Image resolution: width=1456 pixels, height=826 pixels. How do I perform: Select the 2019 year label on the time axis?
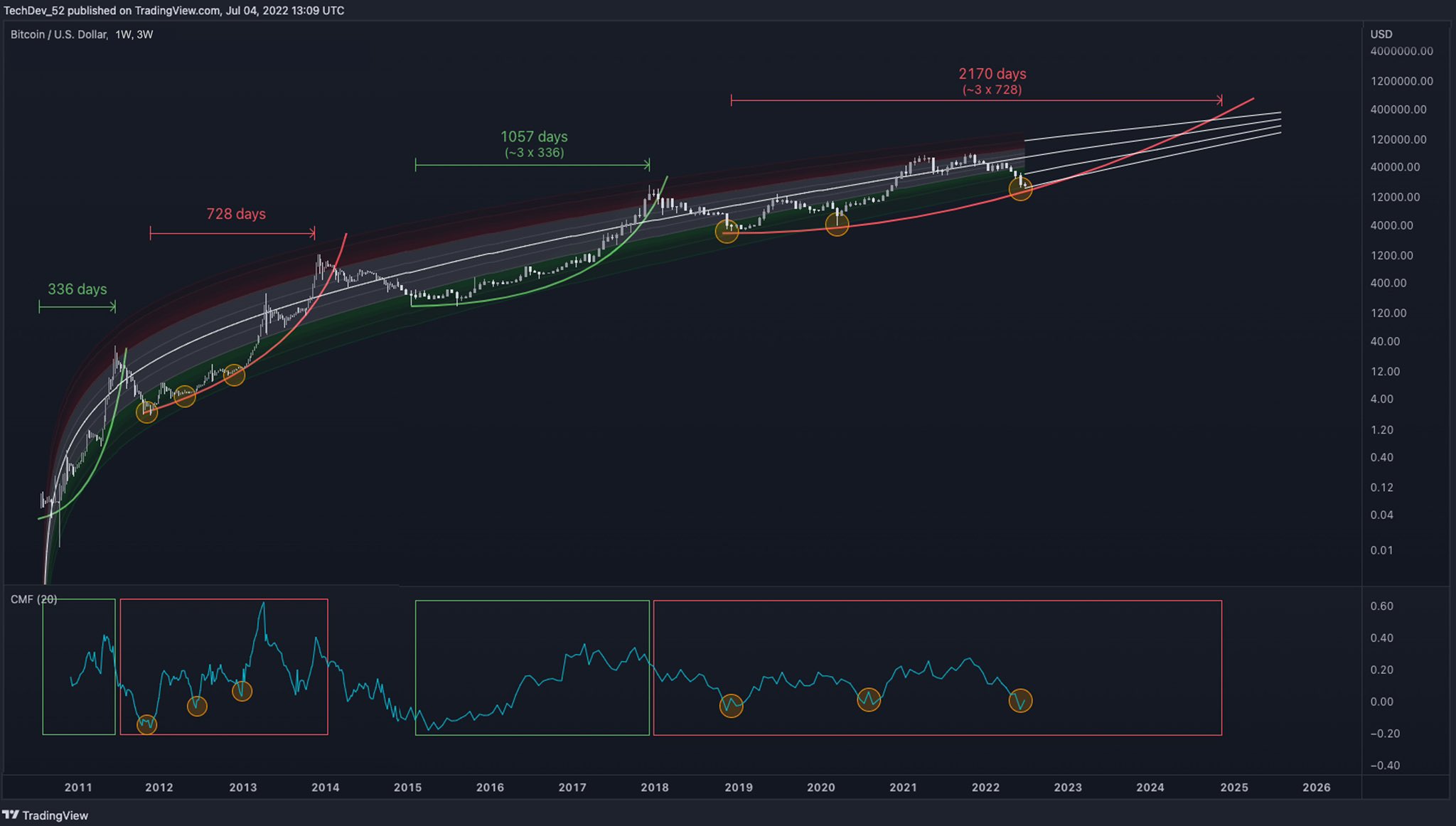[739, 788]
